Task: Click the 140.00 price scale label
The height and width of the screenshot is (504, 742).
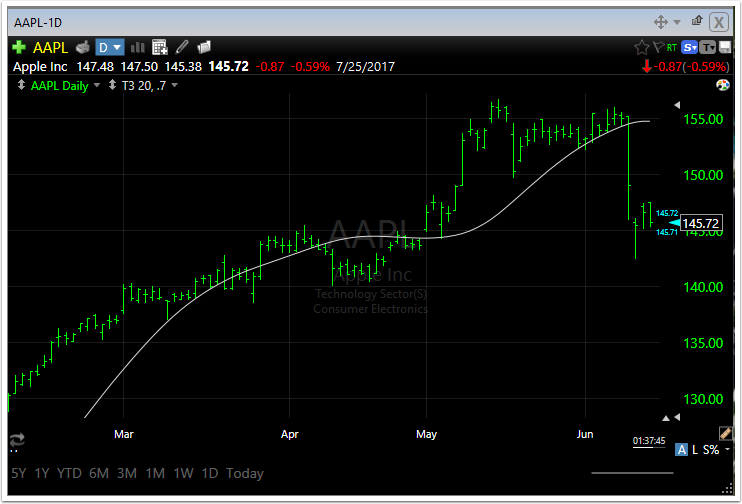Action: point(703,287)
